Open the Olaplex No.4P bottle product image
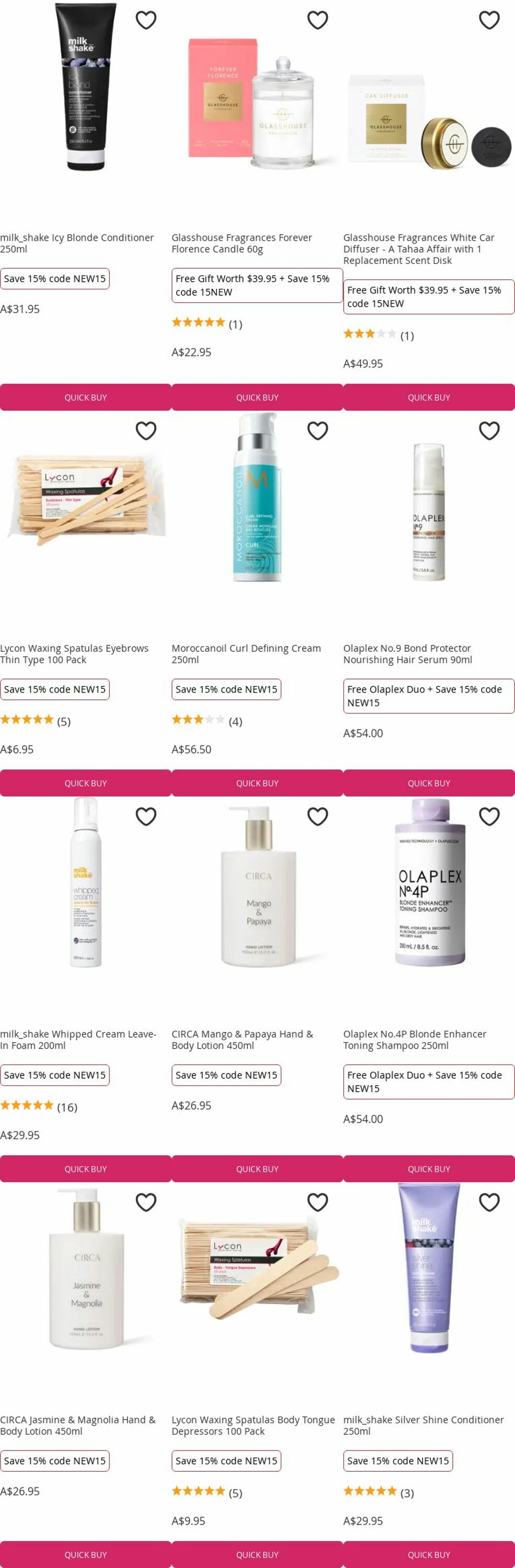The height and width of the screenshot is (1568, 515). tap(429, 883)
